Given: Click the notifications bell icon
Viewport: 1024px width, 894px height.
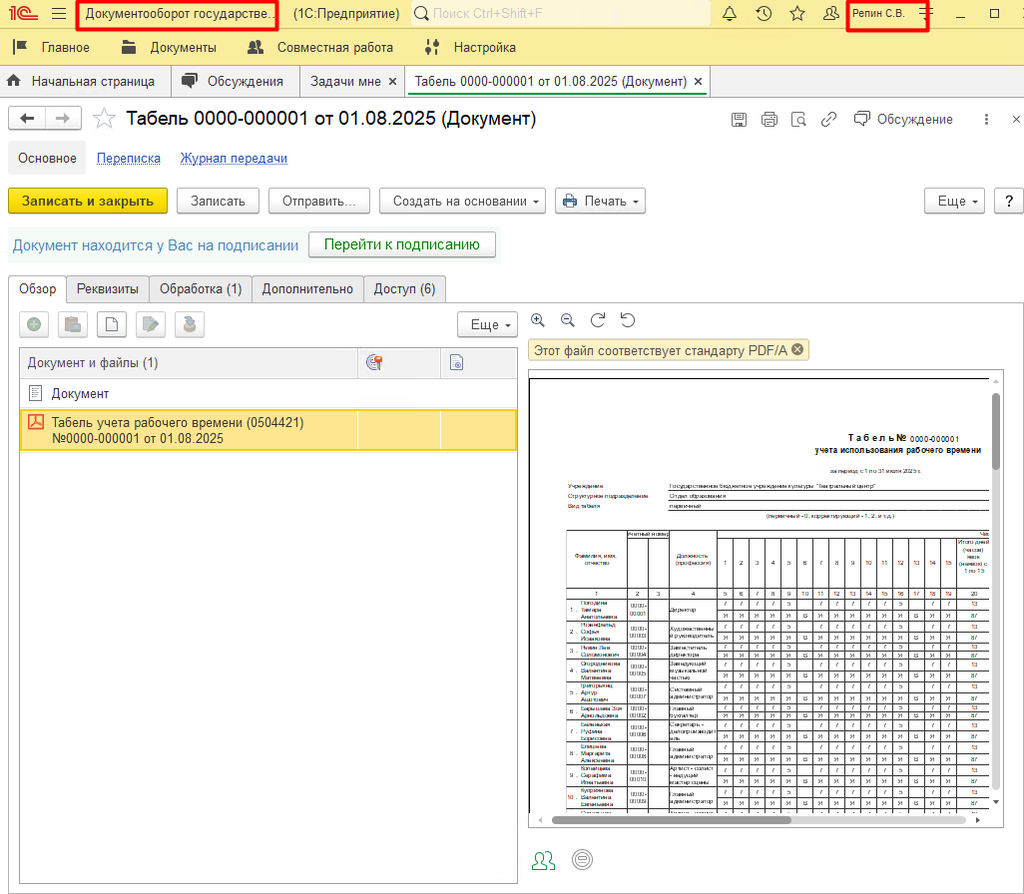Looking at the screenshot, I should [729, 14].
